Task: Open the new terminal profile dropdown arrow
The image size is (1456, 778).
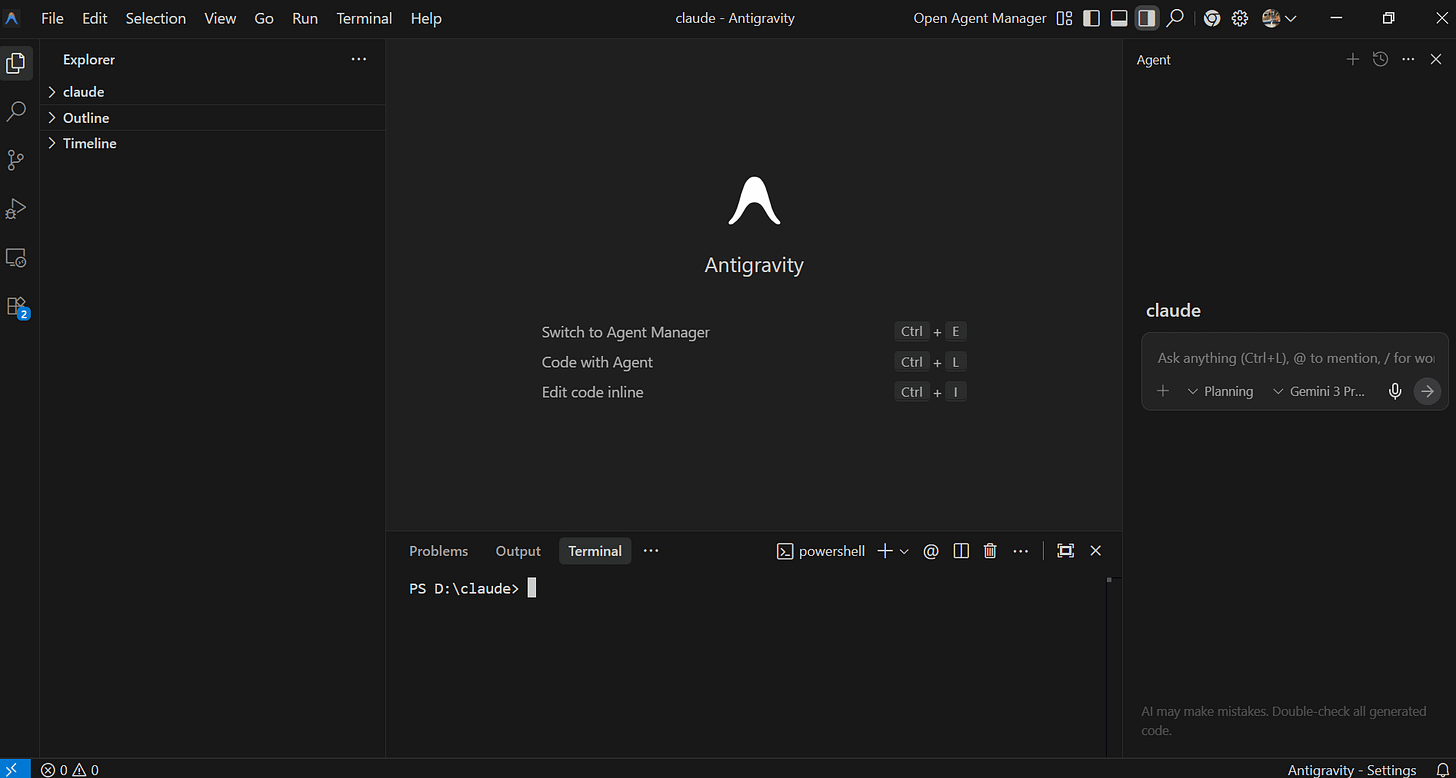Action: [x=905, y=551]
